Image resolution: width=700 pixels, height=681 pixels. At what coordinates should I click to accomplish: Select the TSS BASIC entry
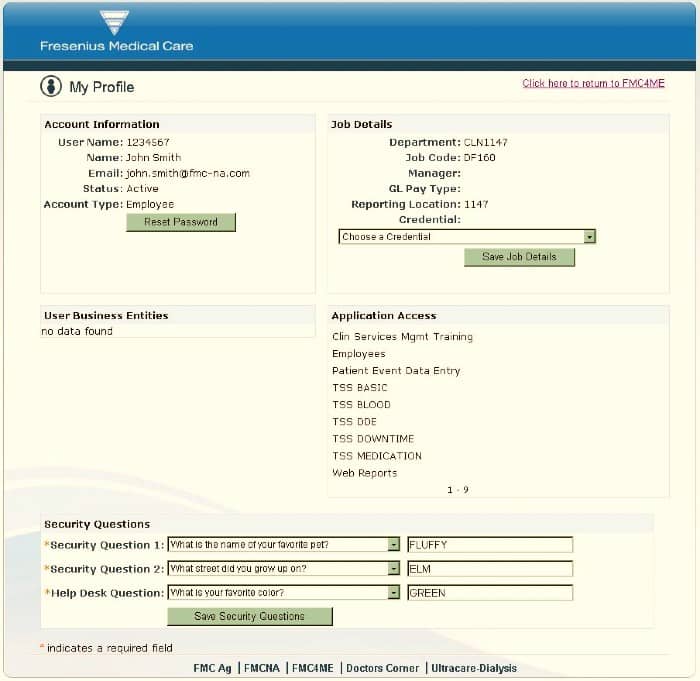click(360, 388)
